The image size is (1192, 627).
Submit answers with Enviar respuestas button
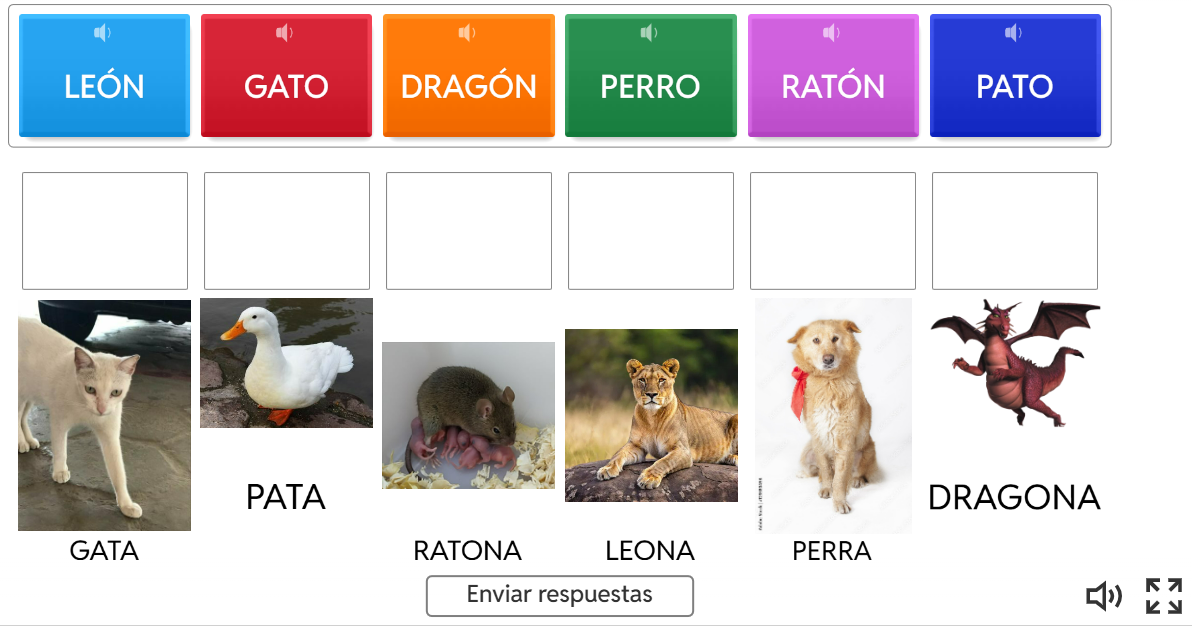[560, 595]
